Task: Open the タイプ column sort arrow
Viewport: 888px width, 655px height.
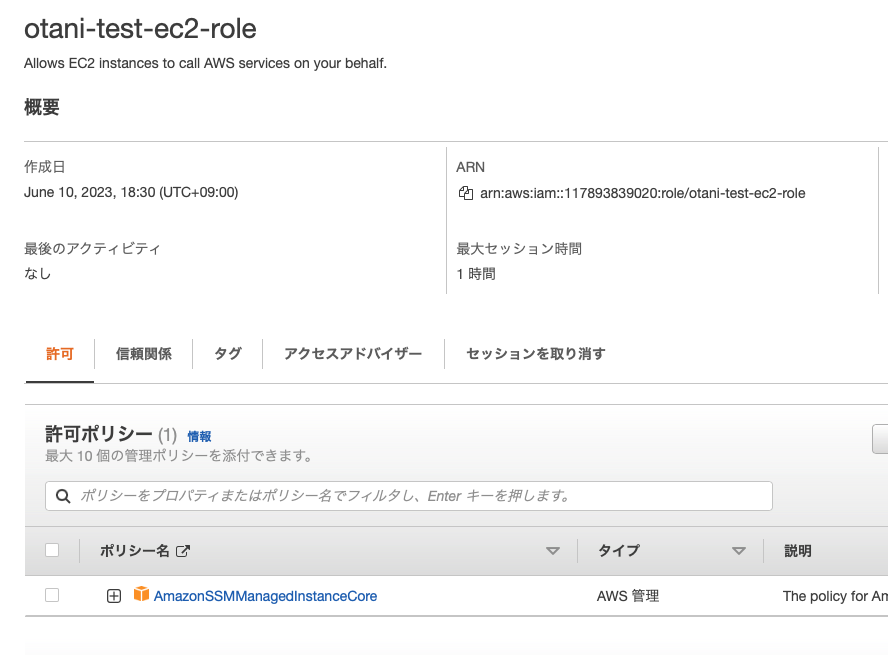Action: [x=739, y=551]
